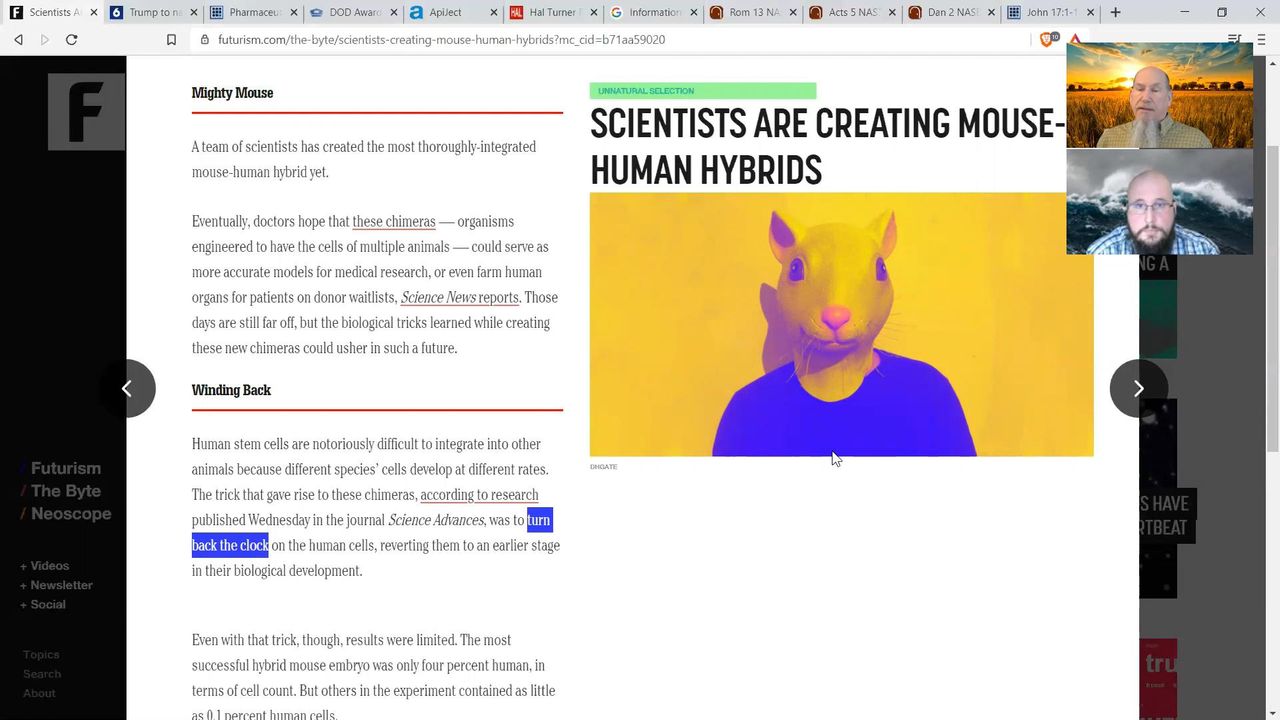Expand the Newsletter section in the sidebar
Image resolution: width=1280 pixels, height=720 pixels.
(60, 585)
